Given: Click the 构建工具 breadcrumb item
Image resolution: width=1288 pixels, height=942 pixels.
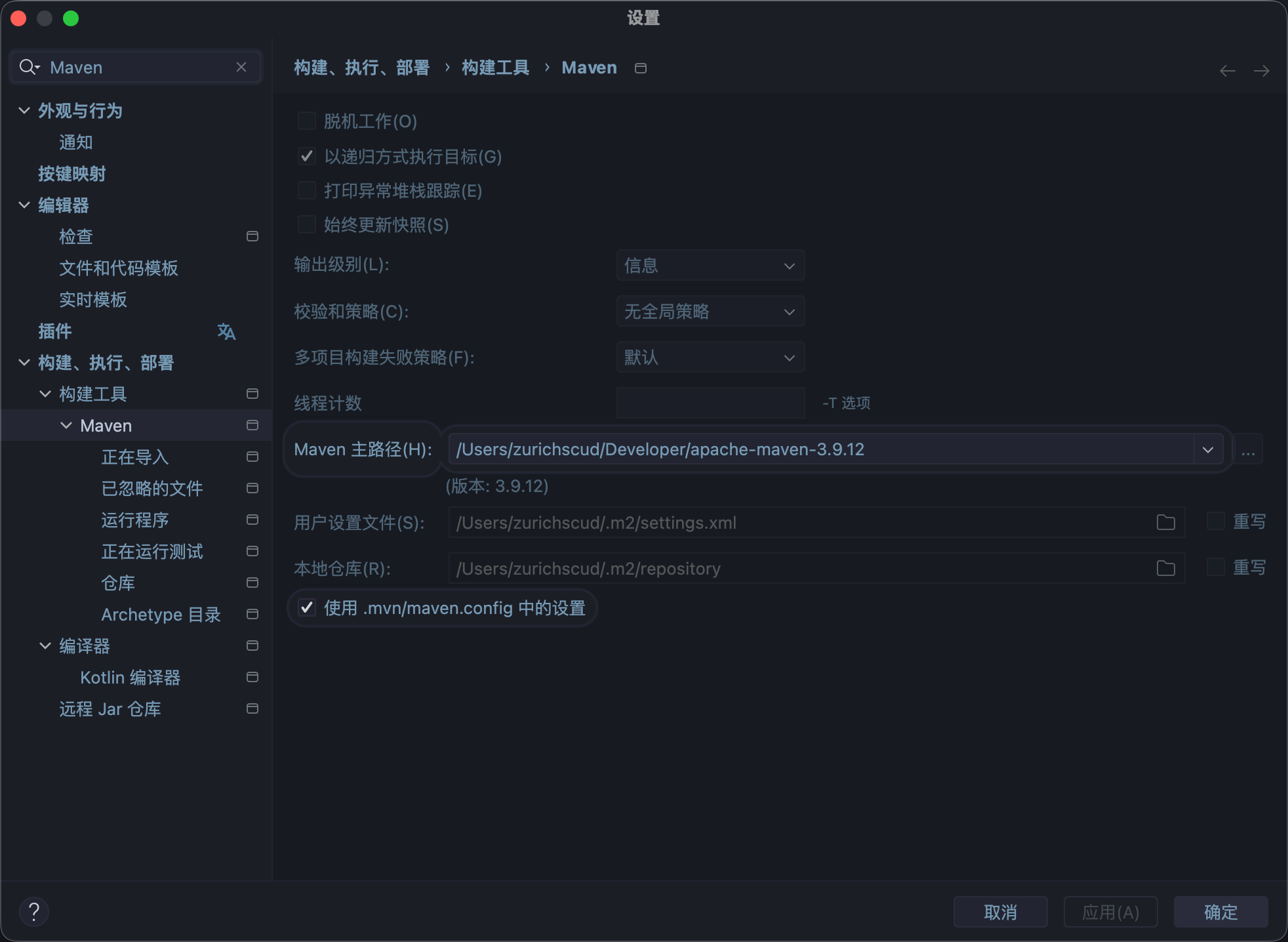Looking at the screenshot, I should click(495, 68).
